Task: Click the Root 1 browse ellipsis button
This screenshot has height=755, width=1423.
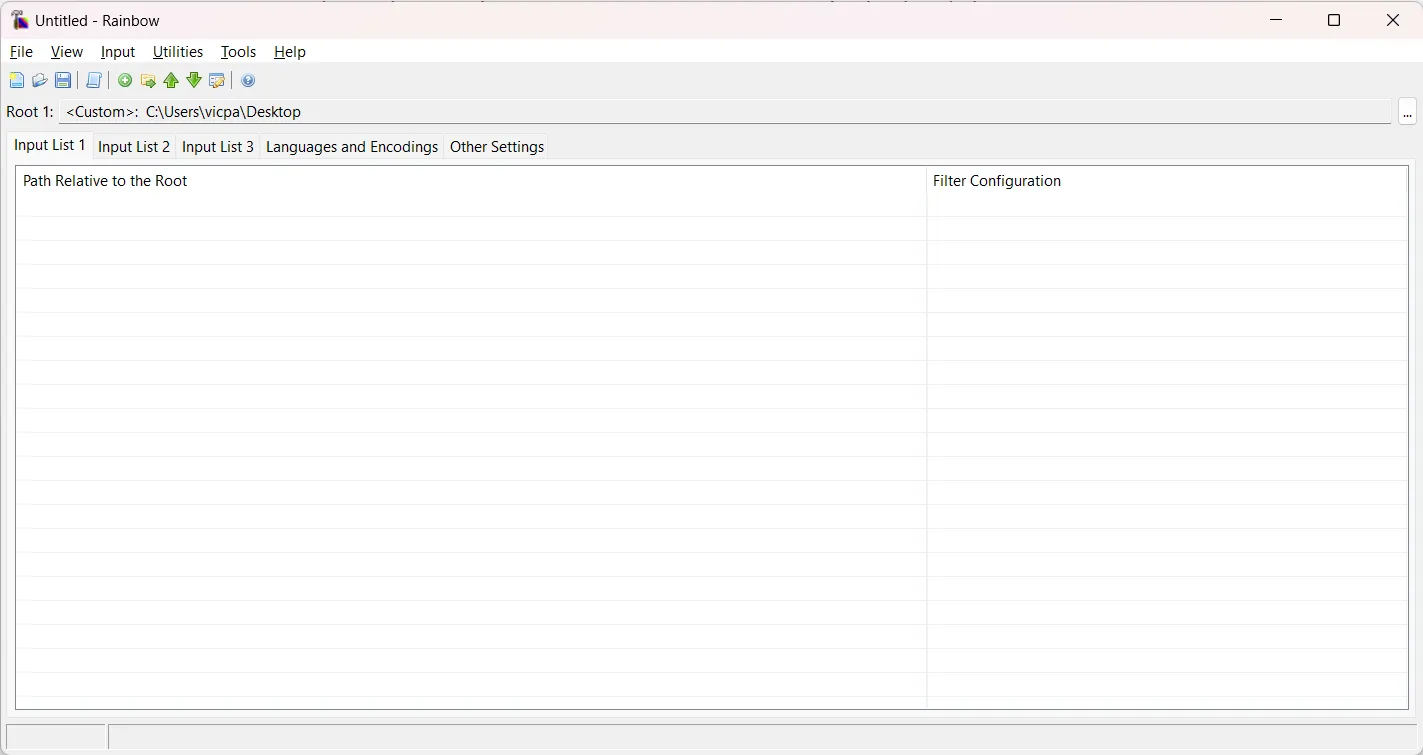Action: click(1407, 112)
